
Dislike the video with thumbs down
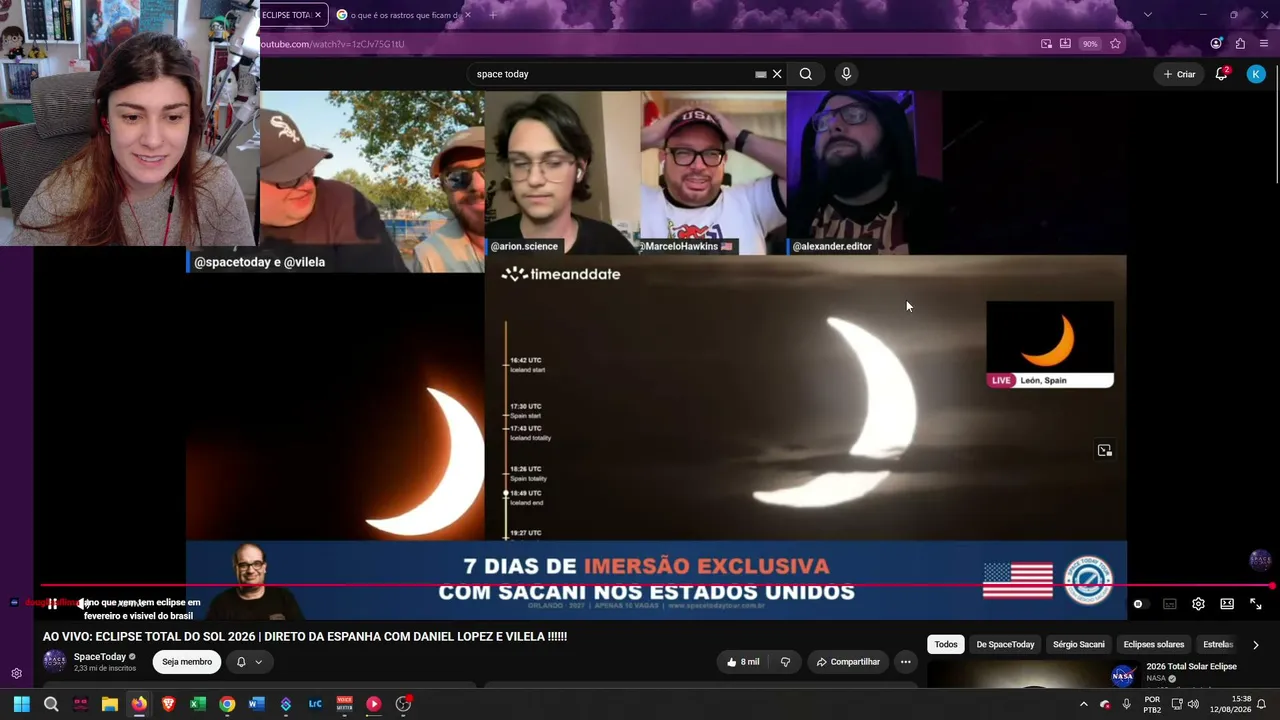785,662
